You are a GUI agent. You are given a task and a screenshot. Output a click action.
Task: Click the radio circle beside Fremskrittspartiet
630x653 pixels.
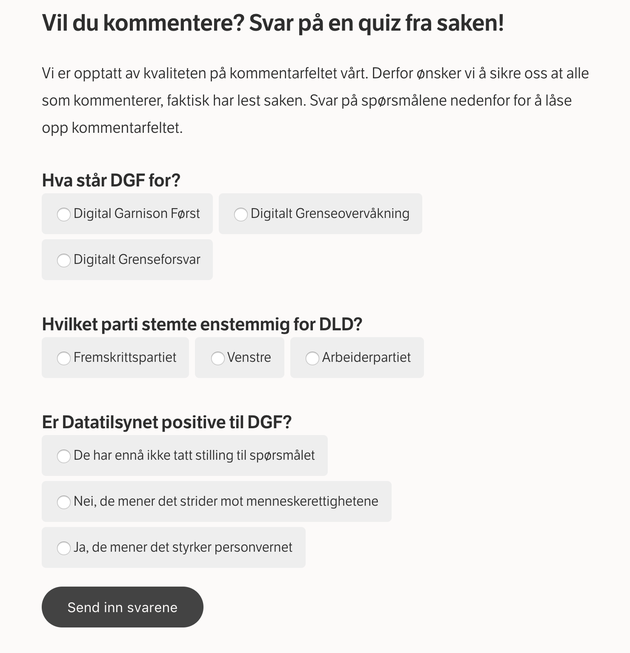click(64, 358)
